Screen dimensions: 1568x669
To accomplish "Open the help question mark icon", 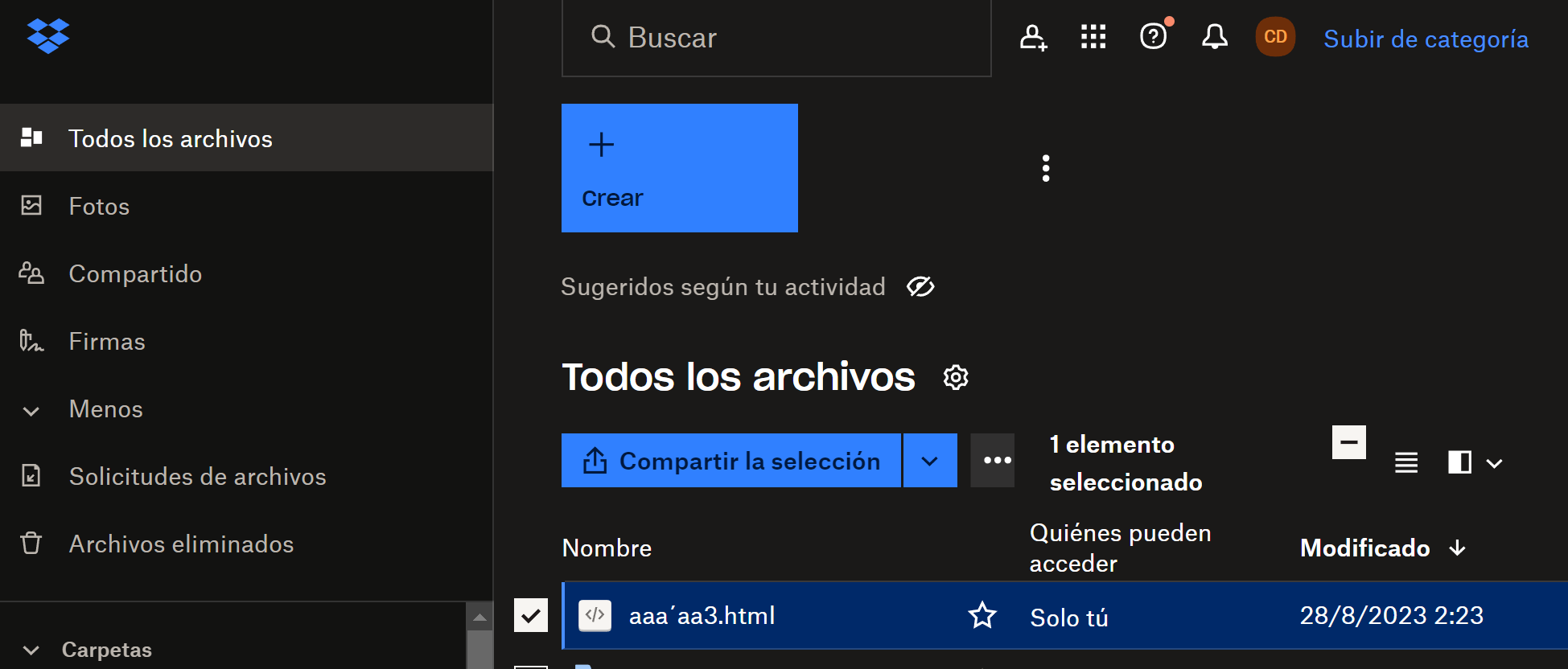I will click(1153, 37).
